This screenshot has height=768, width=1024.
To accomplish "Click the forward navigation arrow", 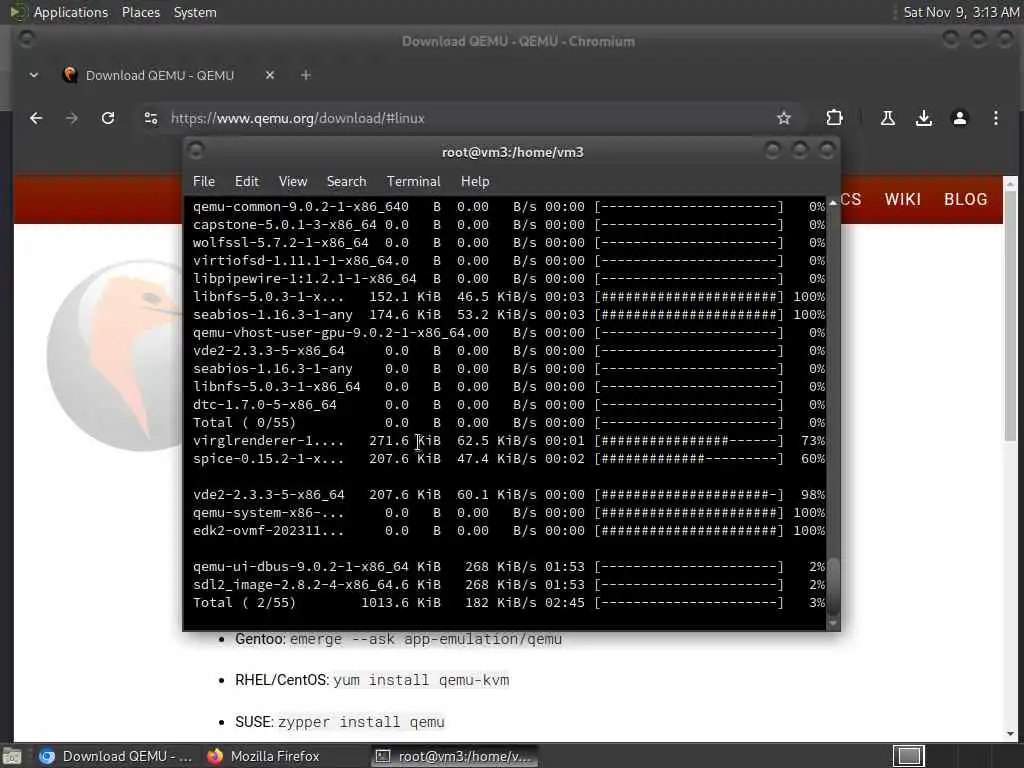I will point(72,118).
